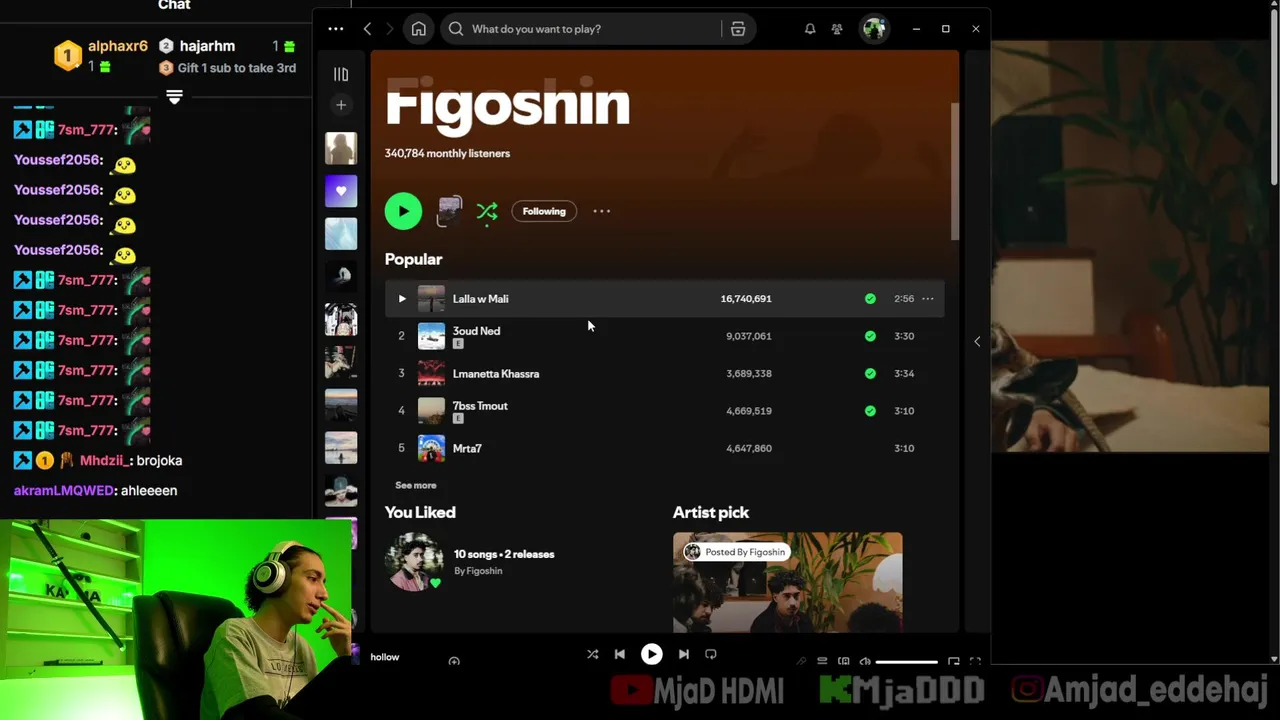The height and width of the screenshot is (720, 1280).
Task: Open the miniplayer icon
Action: click(x=954, y=661)
